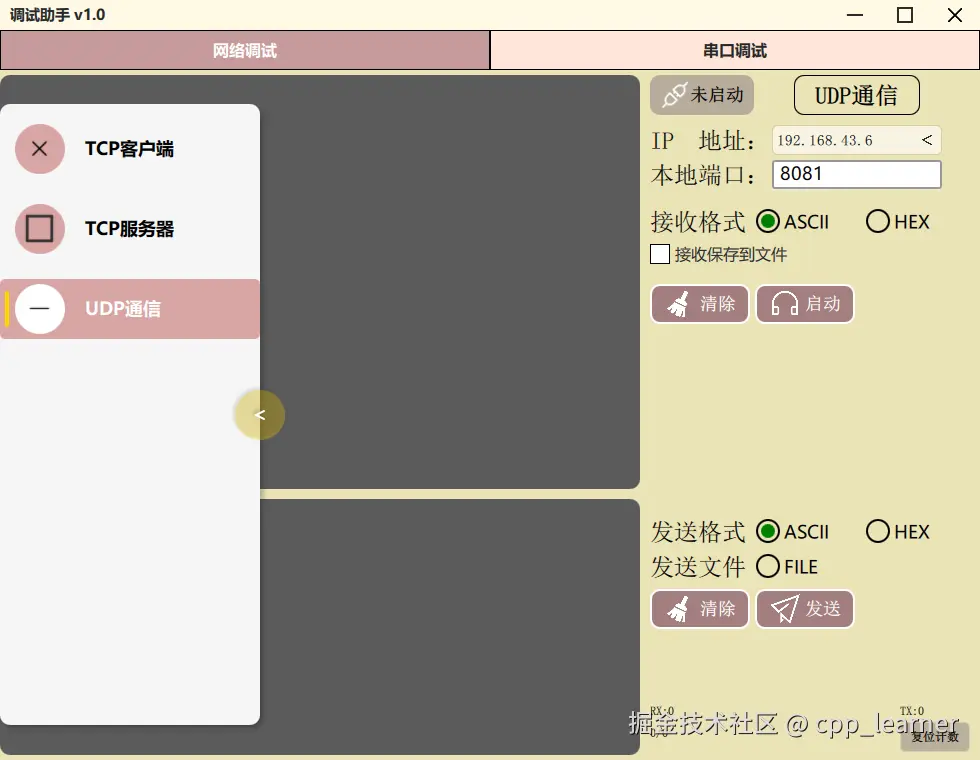
Task: Open the IP address dropdown arrow
Action: click(x=927, y=140)
